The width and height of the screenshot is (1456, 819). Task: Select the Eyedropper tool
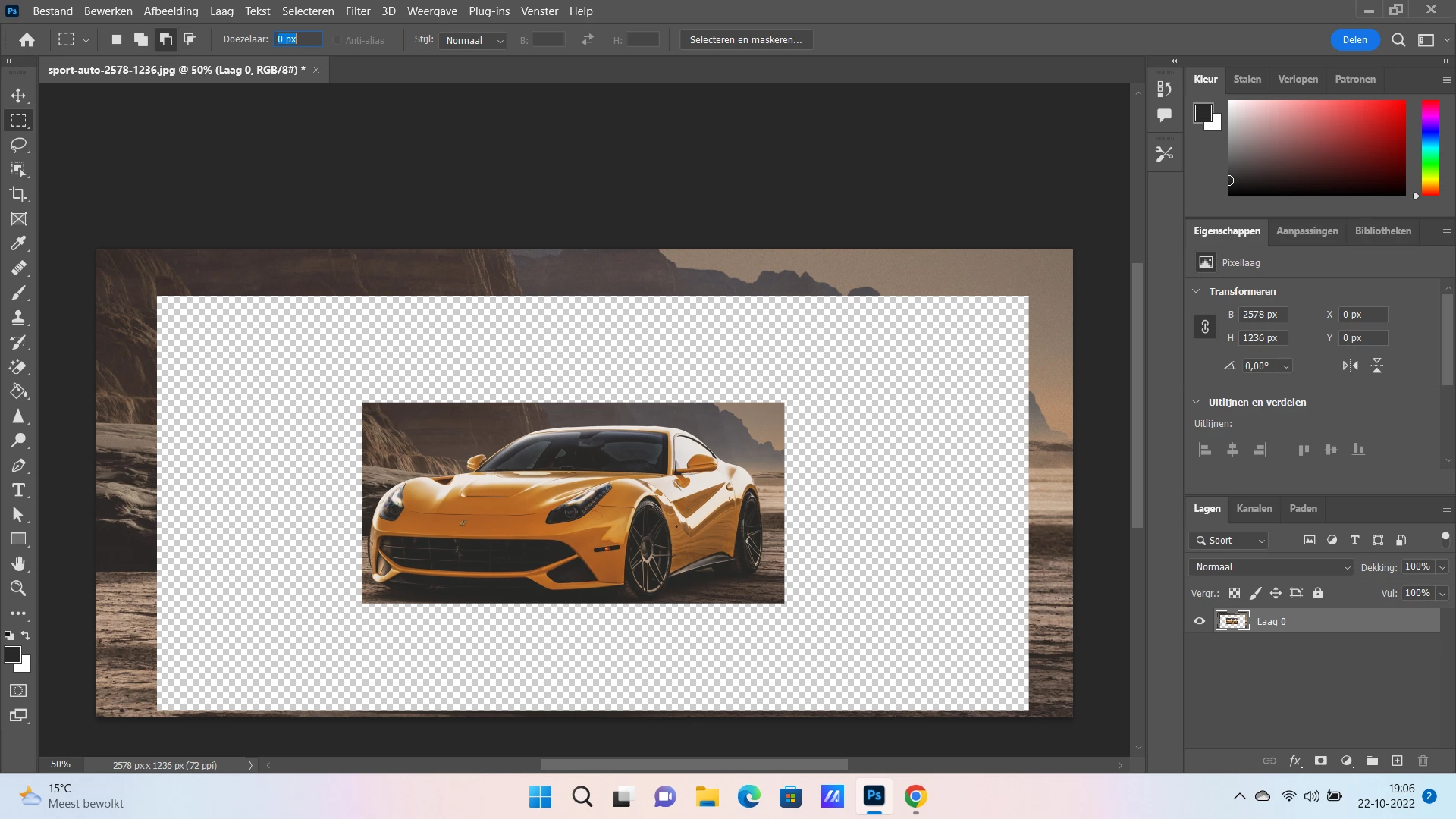[18, 243]
